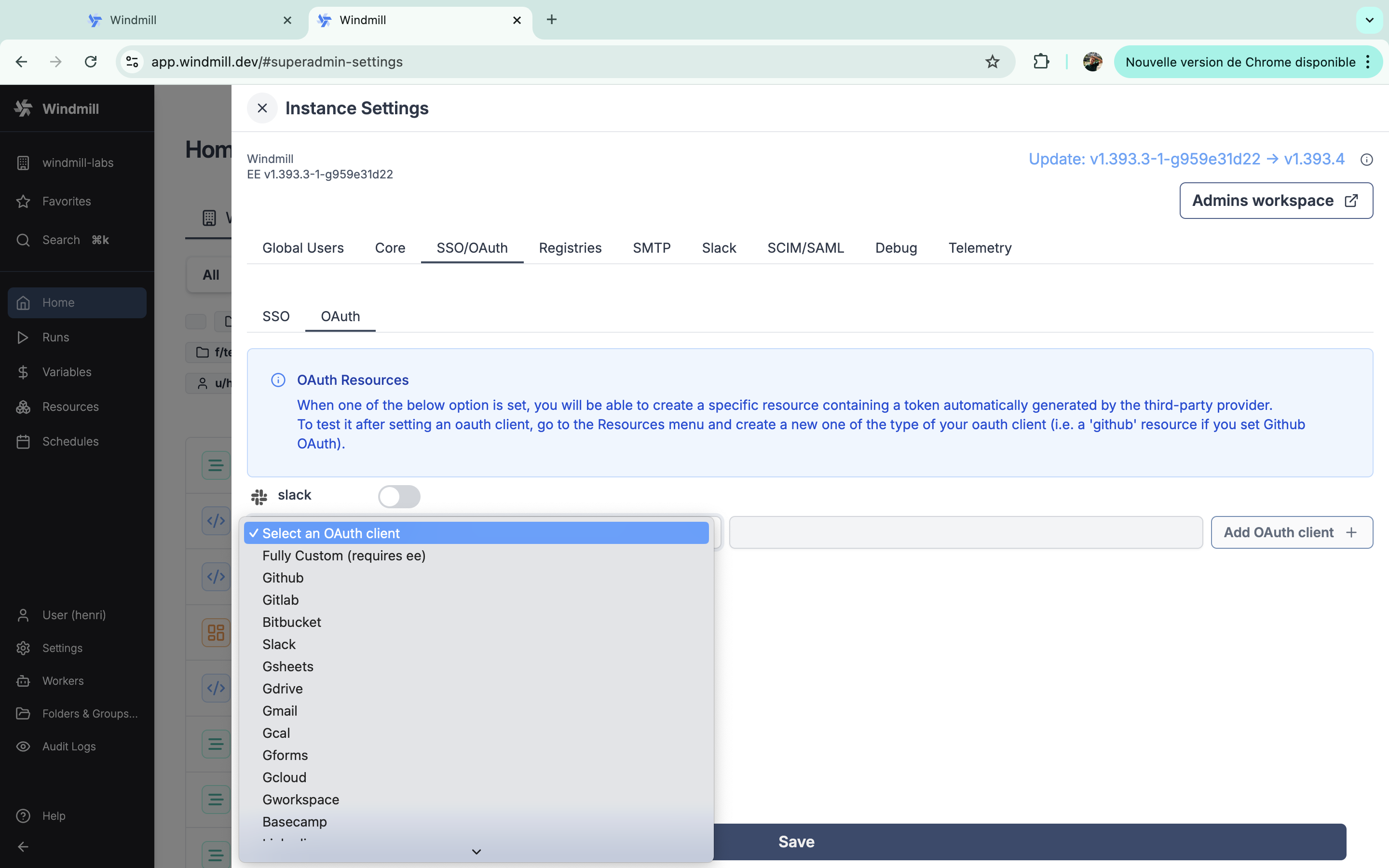Open the Admins workspace
The width and height of the screenshot is (1389, 868).
[x=1275, y=200]
